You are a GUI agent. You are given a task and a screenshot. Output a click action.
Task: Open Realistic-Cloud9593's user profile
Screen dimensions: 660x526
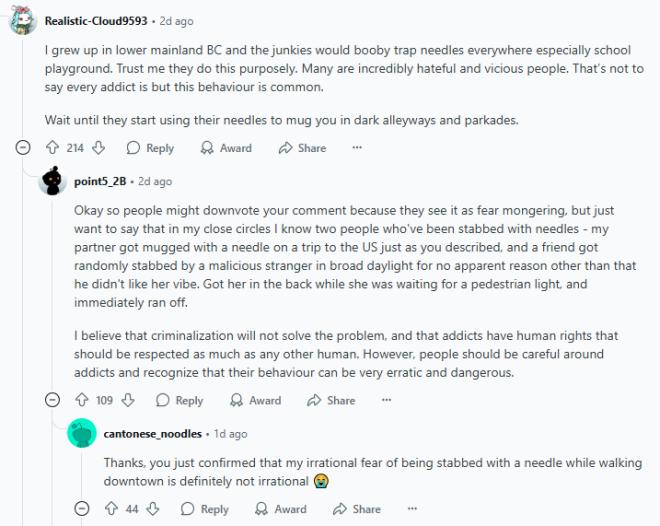point(87,20)
